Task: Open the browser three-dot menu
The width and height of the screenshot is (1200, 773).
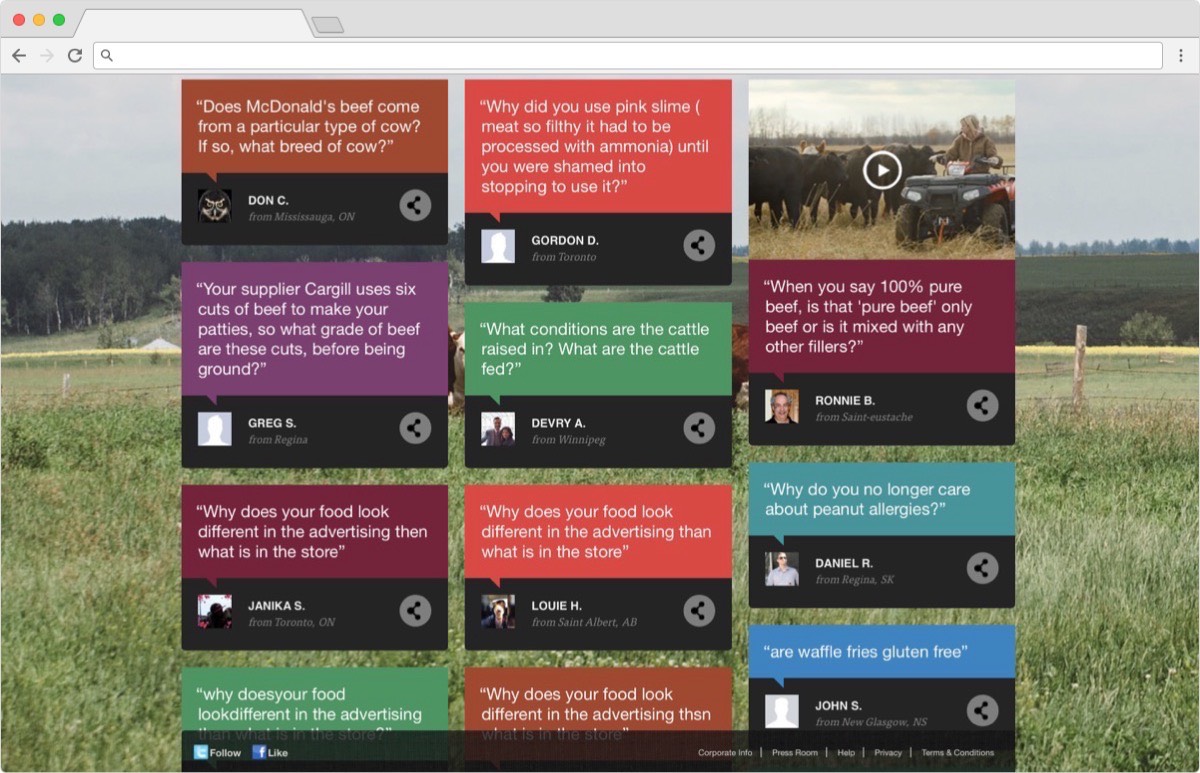Action: [x=1181, y=56]
